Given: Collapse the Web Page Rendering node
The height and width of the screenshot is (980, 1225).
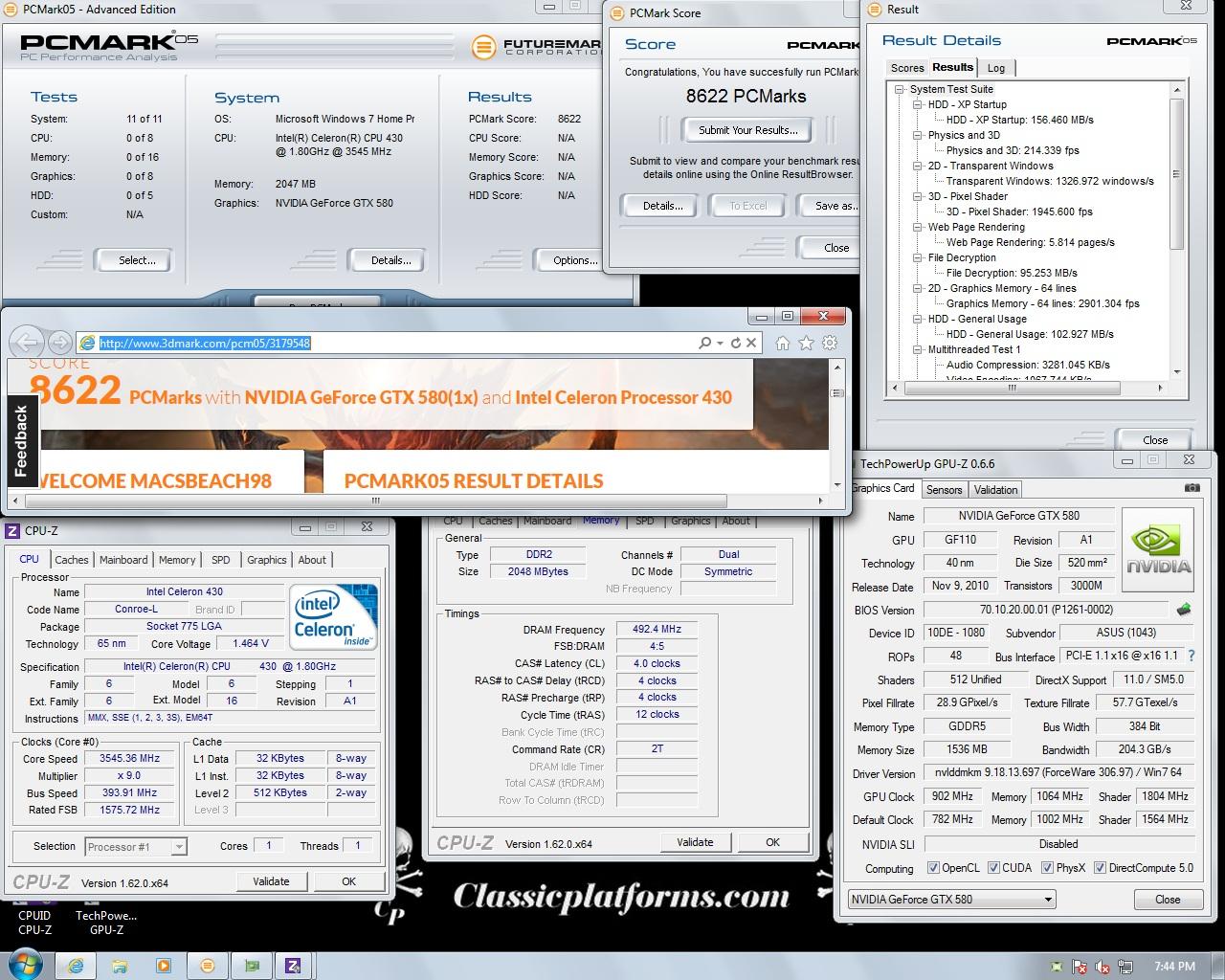Looking at the screenshot, I should pos(917,227).
